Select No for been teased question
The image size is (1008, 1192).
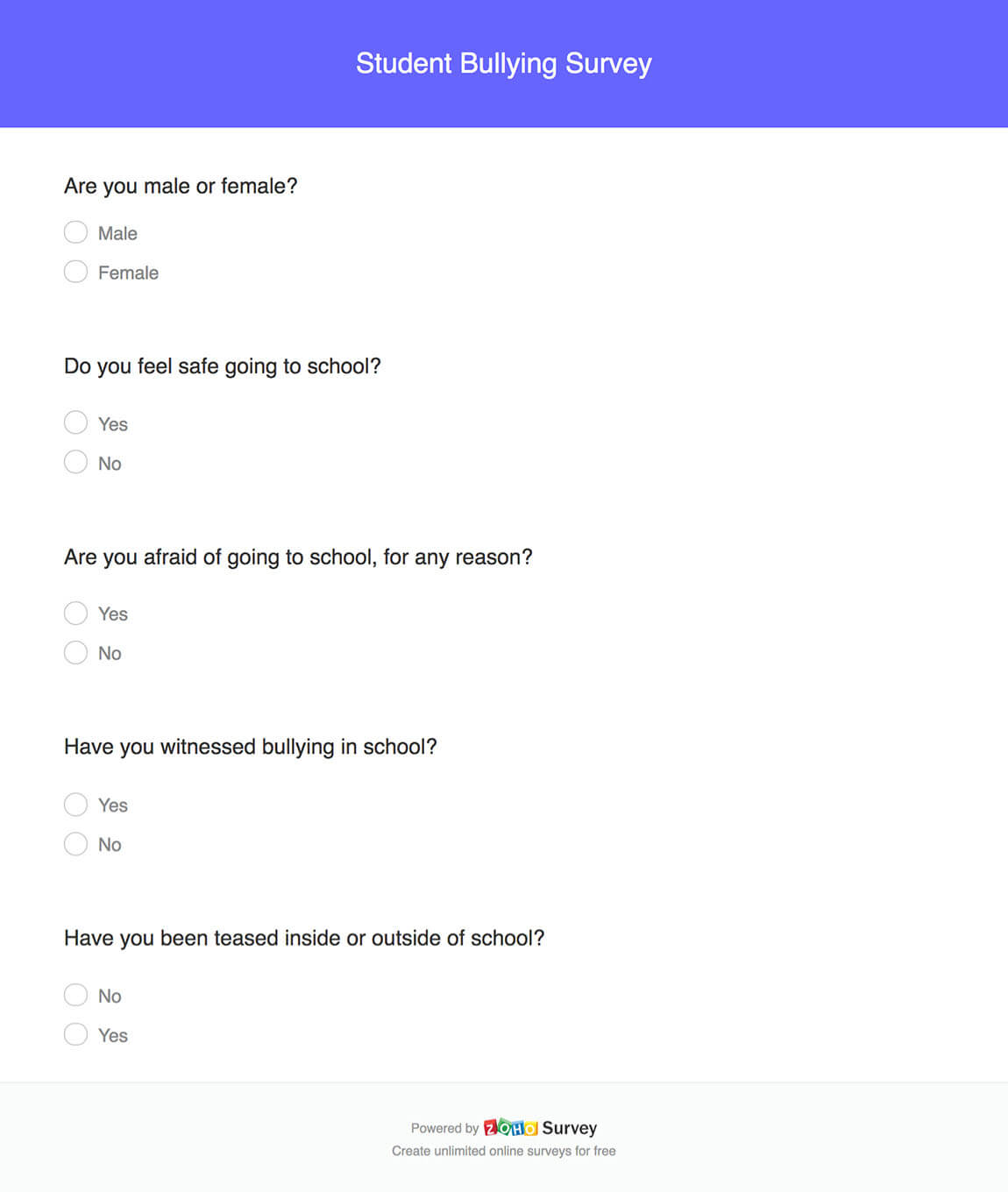76,995
